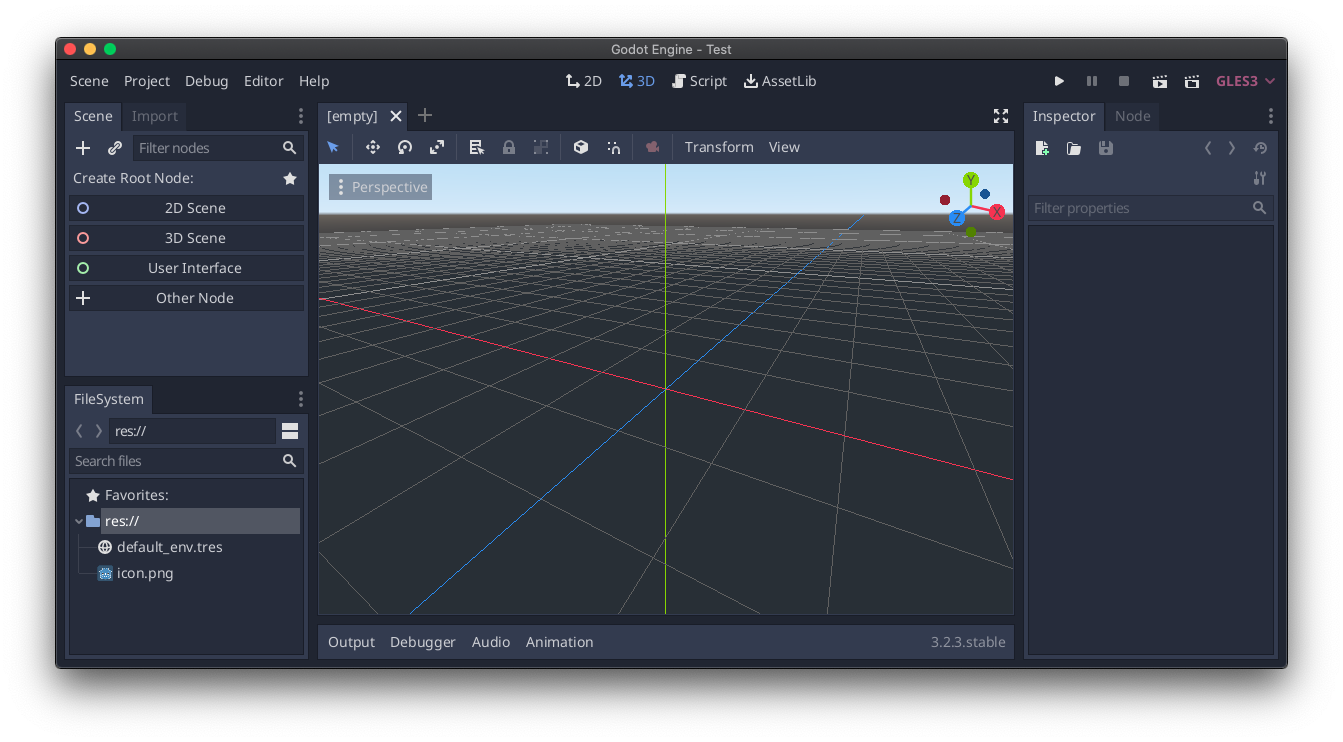Toggle distraction-free mode
This screenshot has height=742, width=1343.
pyautogui.click(x=1001, y=116)
